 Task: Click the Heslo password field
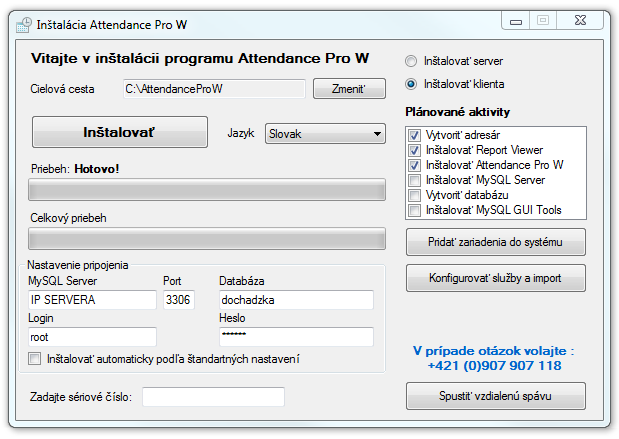(x=296, y=337)
